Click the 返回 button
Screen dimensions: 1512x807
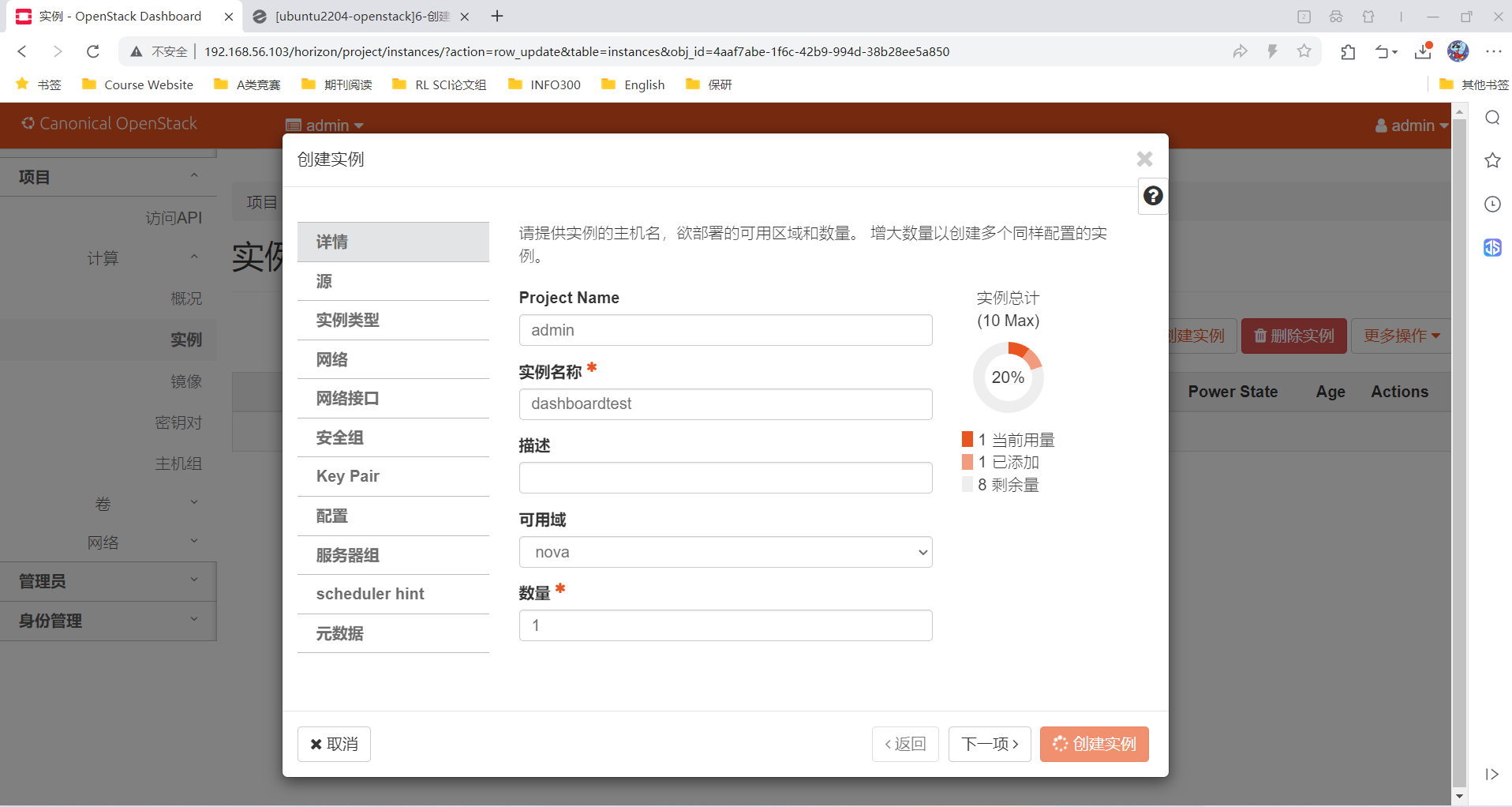[905, 744]
